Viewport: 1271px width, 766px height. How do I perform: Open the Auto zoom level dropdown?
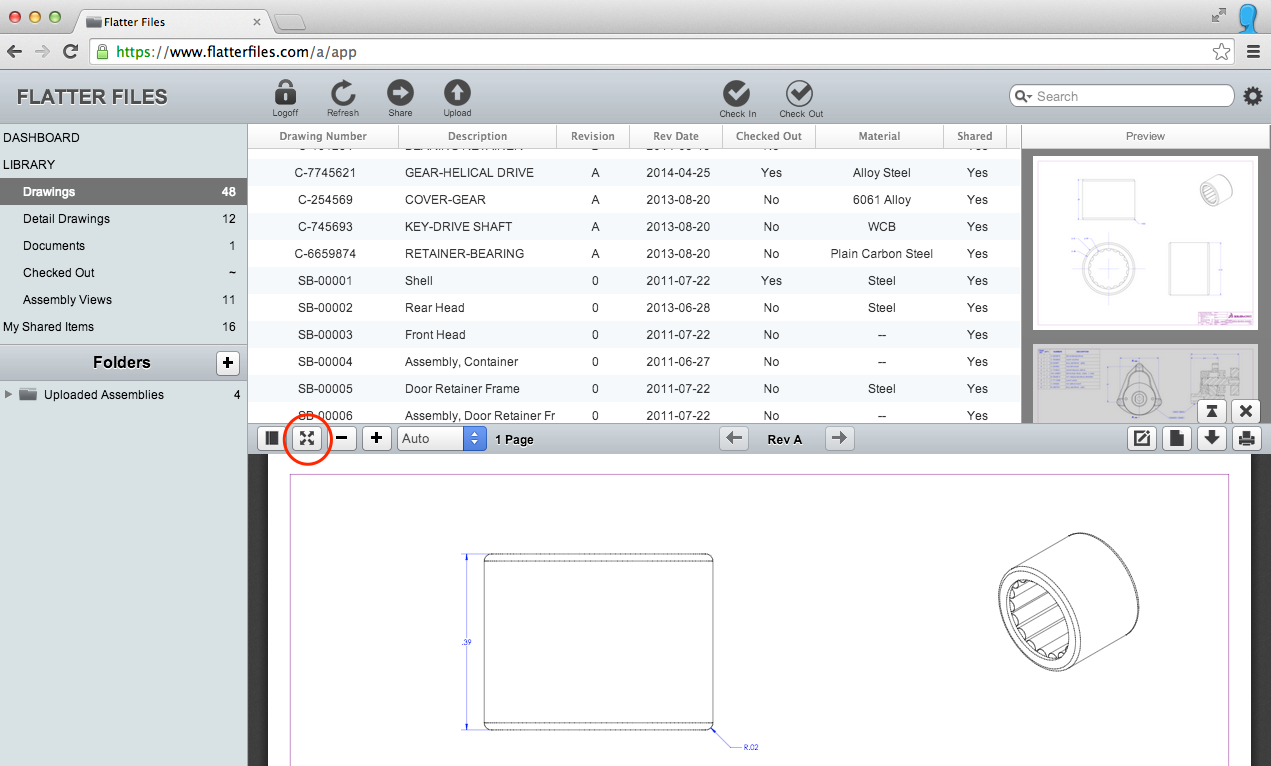coord(442,438)
